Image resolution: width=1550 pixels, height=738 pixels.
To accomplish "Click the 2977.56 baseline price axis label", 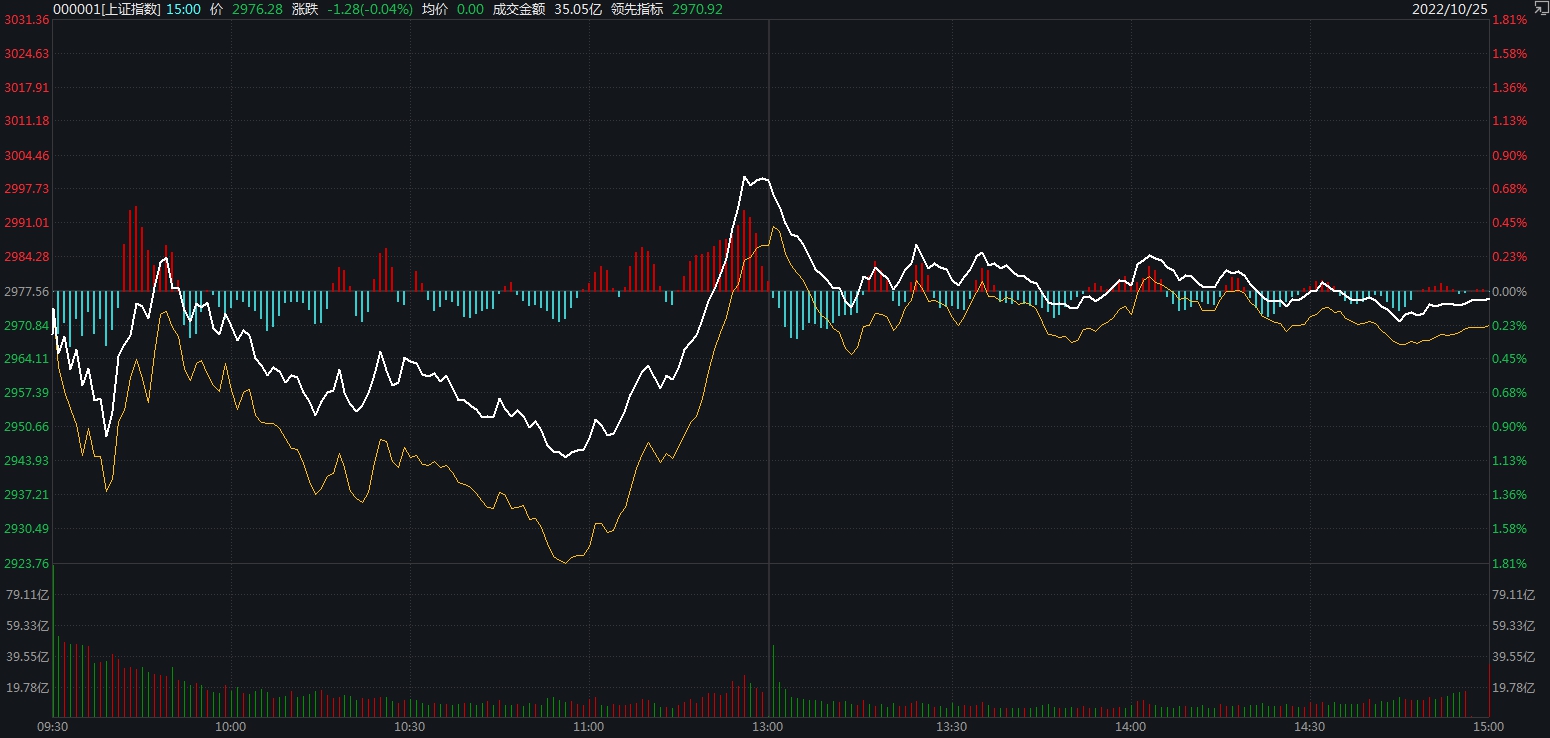I will [x=27, y=292].
